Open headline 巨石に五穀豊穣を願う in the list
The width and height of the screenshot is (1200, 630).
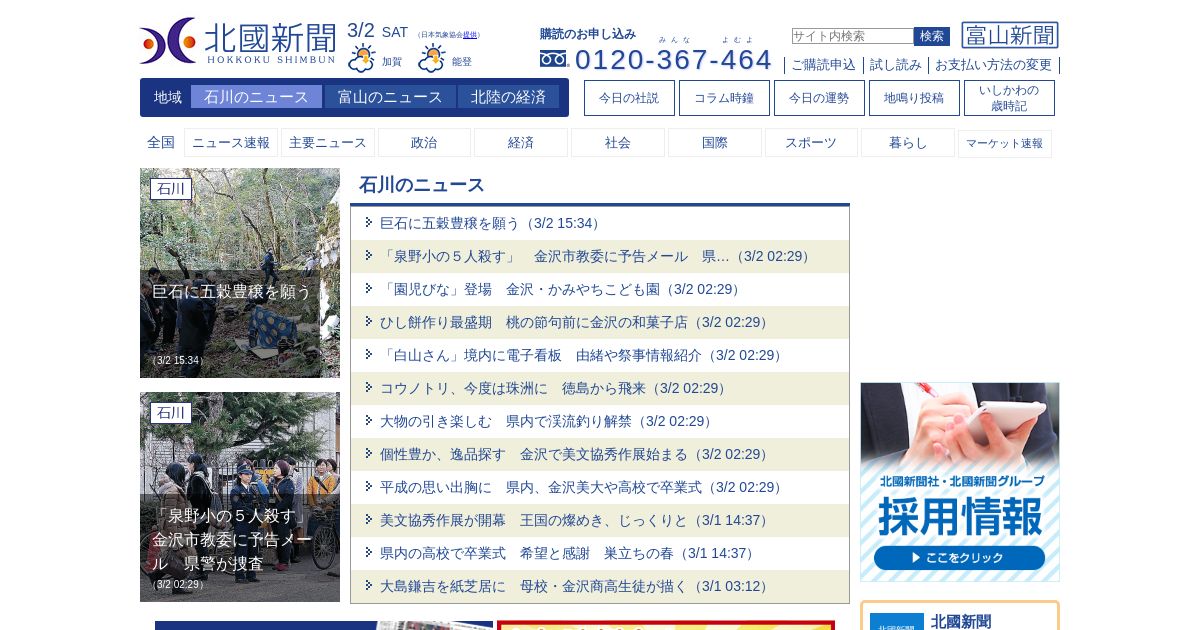[x=490, y=223]
